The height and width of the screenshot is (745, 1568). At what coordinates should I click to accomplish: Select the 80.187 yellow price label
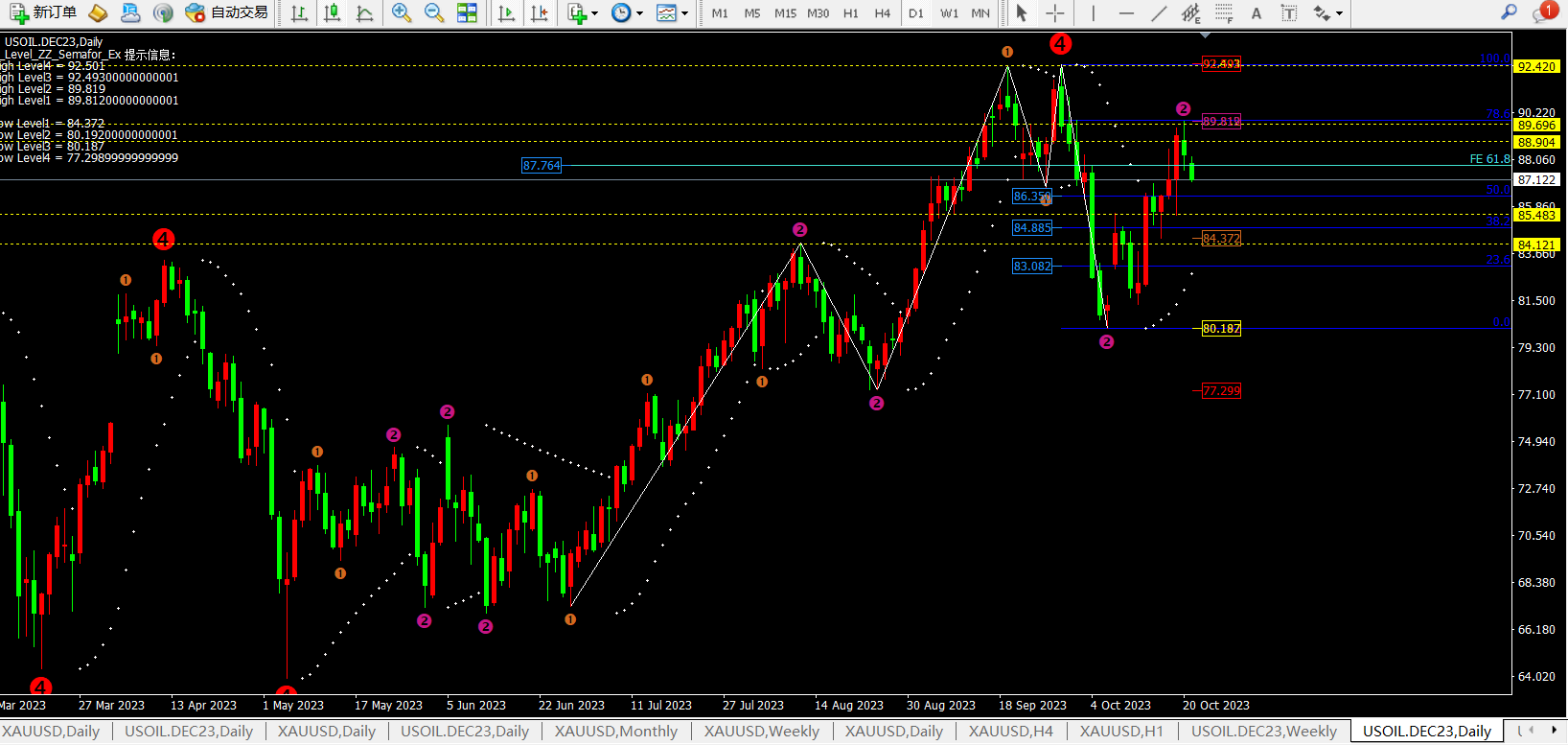(1221, 328)
